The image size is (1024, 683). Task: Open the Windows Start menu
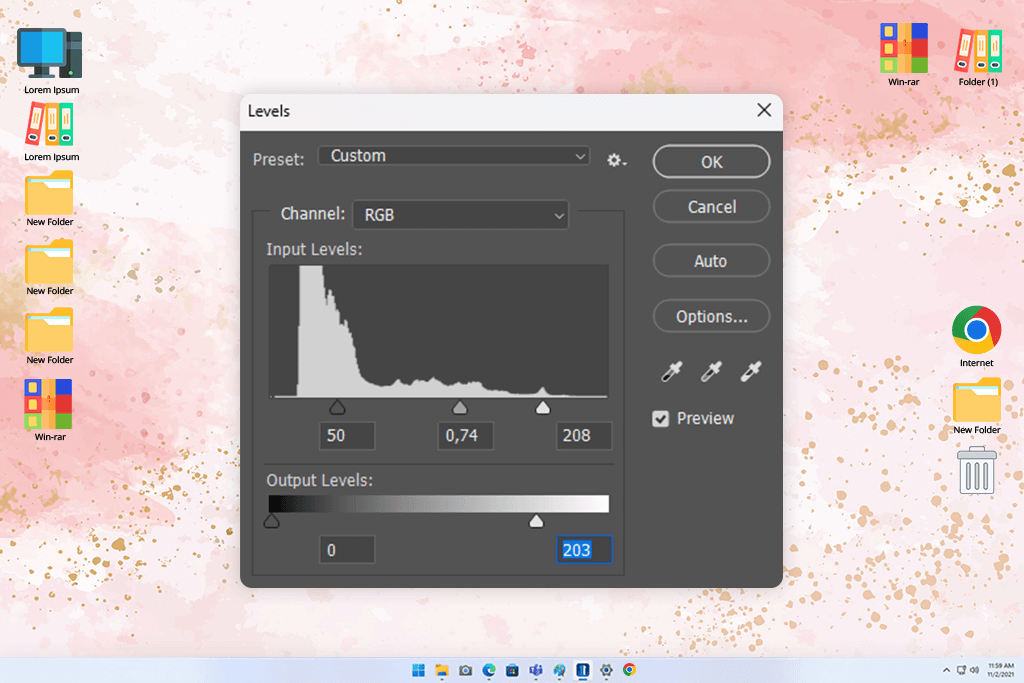[x=419, y=670]
